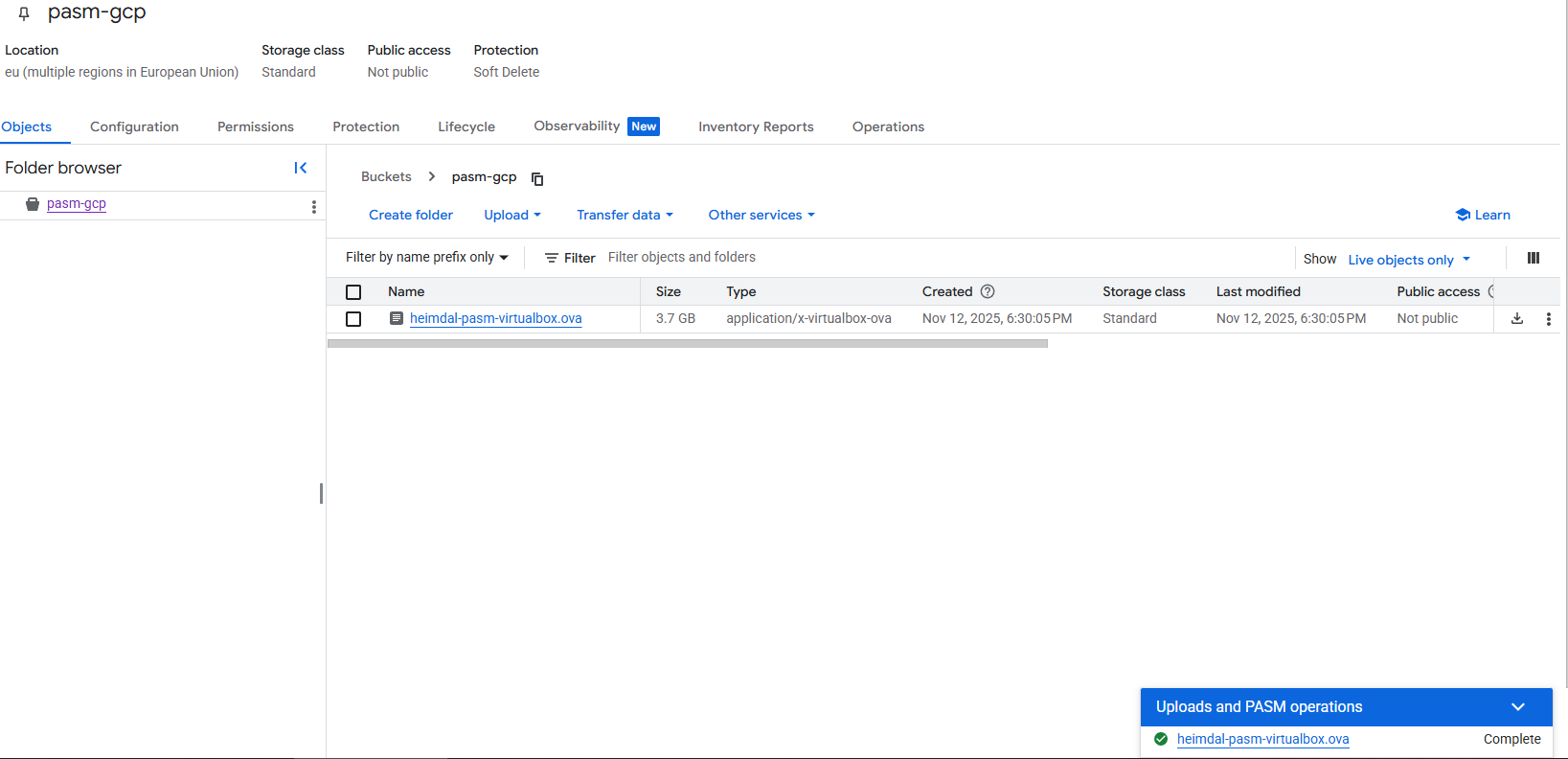Switch to the Protection tab

pyautogui.click(x=366, y=126)
